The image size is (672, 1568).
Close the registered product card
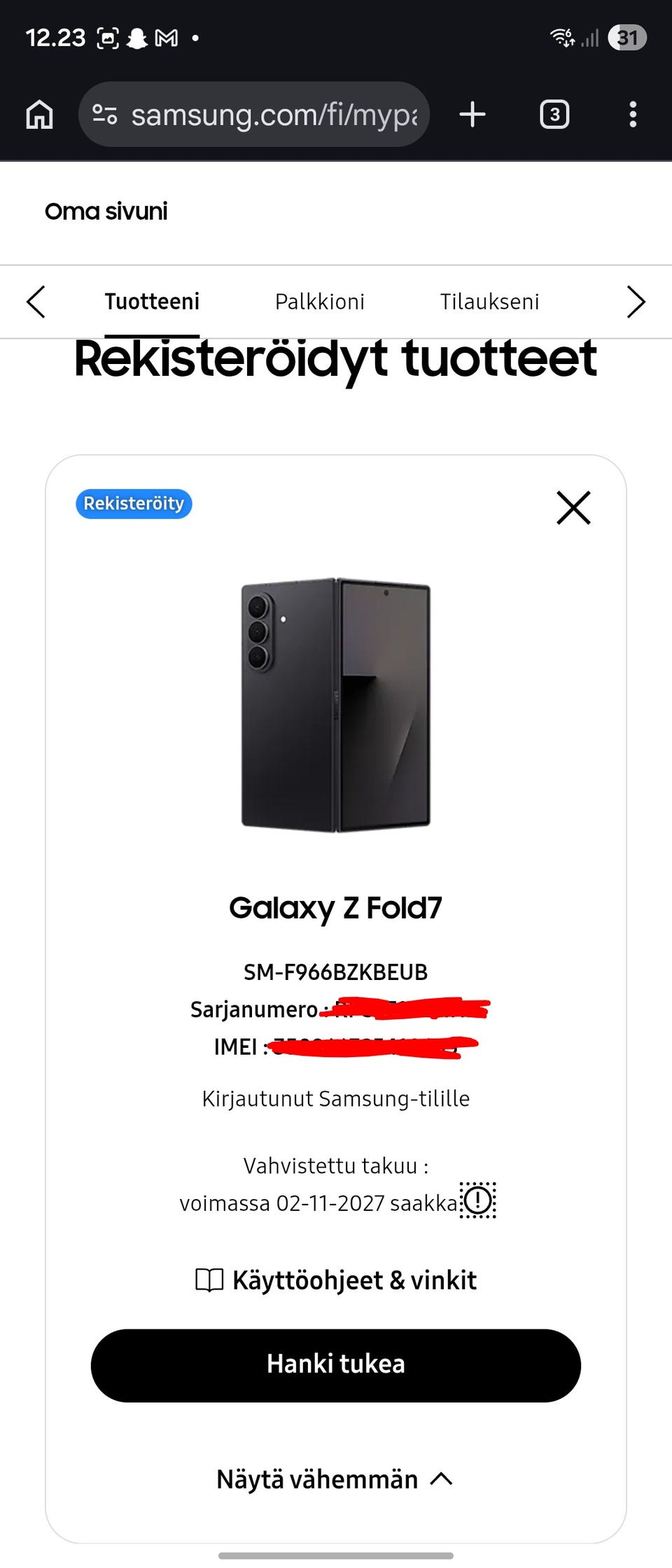573,507
